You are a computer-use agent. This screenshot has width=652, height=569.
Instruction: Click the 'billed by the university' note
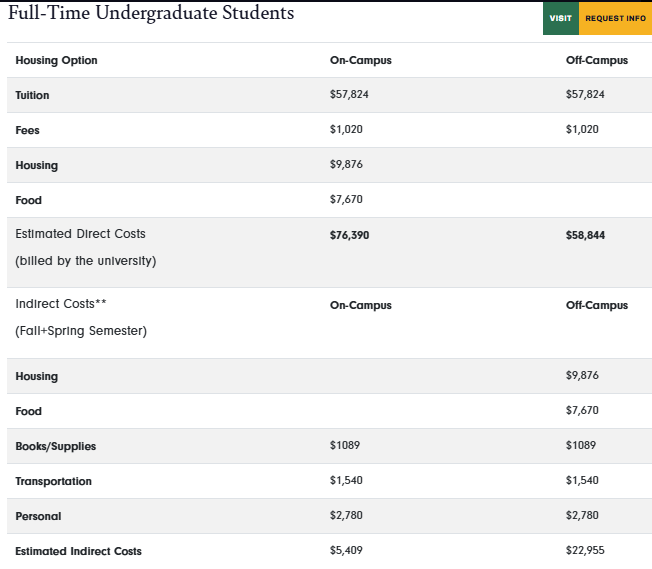(86, 261)
